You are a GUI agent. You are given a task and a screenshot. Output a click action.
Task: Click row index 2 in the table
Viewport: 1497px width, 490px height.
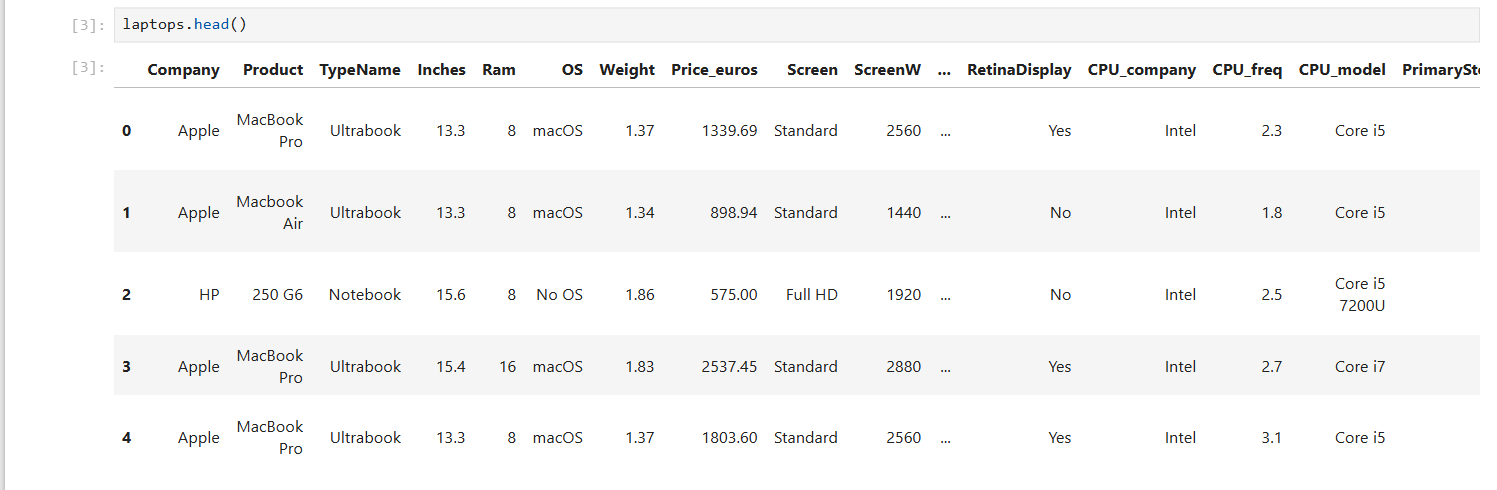point(126,295)
